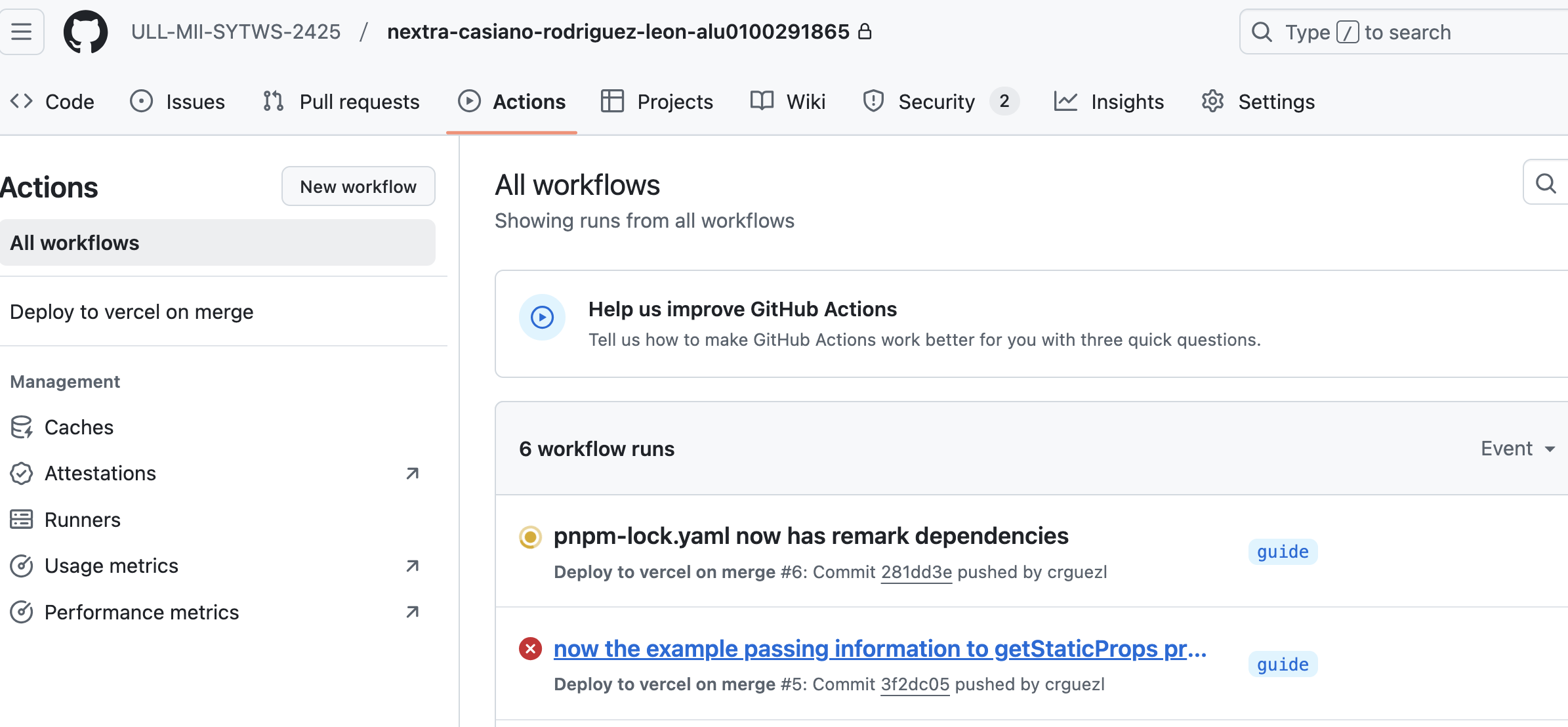This screenshot has height=727, width=1568.
Task: Click the lock icon beside repository name
Action: (x=865, y=31)
